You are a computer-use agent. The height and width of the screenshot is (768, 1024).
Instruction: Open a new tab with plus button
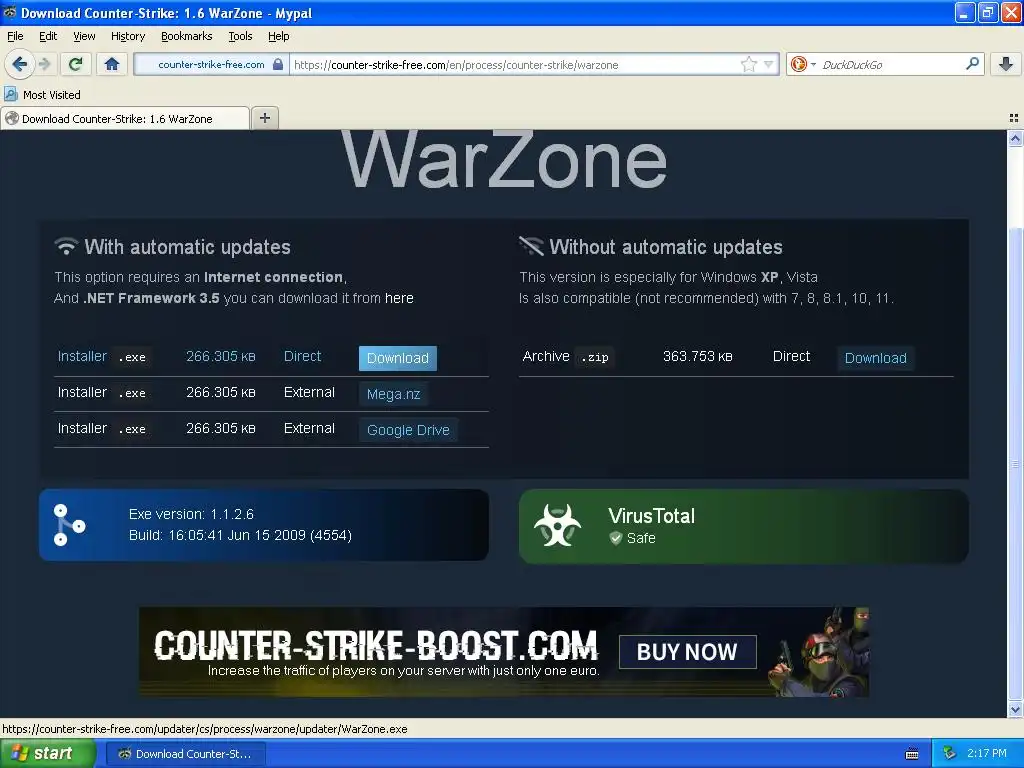click(264, 118)
